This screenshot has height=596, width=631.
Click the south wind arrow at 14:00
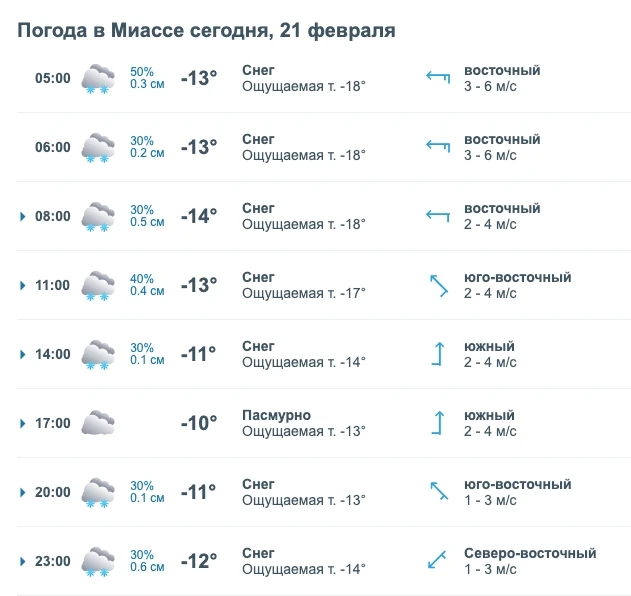click(437, 353)
